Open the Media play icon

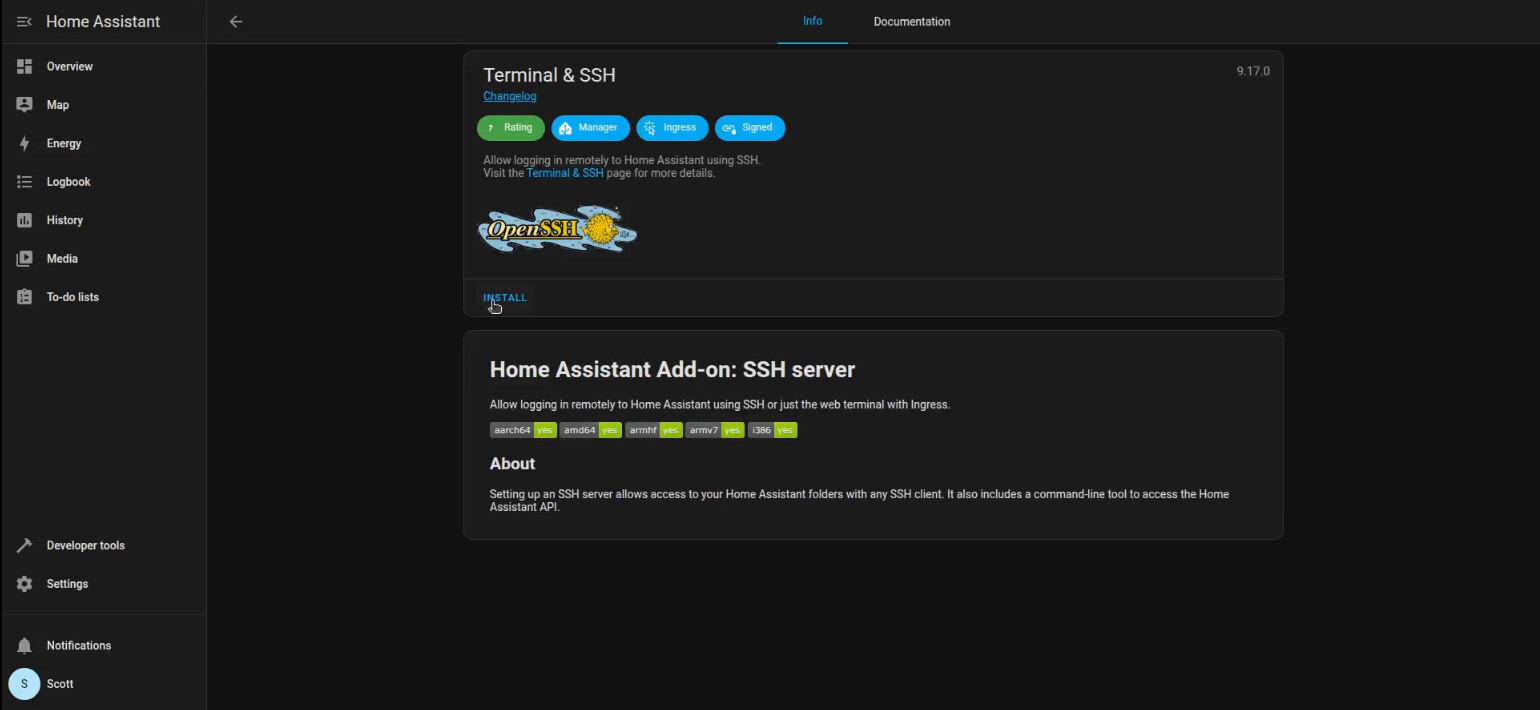(25, 259)
